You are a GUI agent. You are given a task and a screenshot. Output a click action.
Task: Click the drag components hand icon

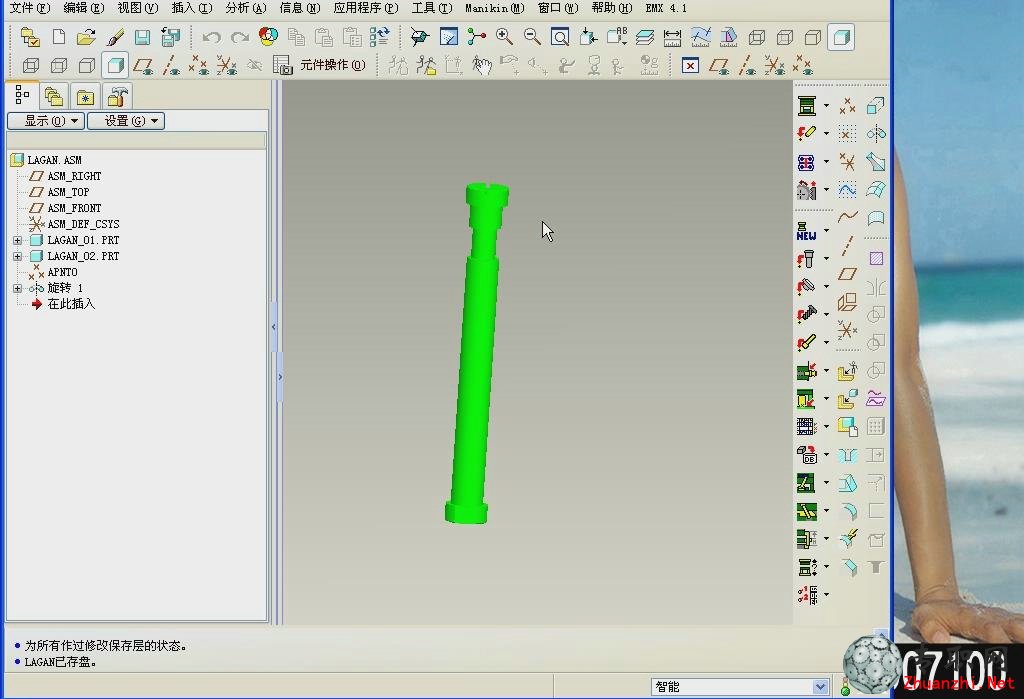(x=482, y=65)
